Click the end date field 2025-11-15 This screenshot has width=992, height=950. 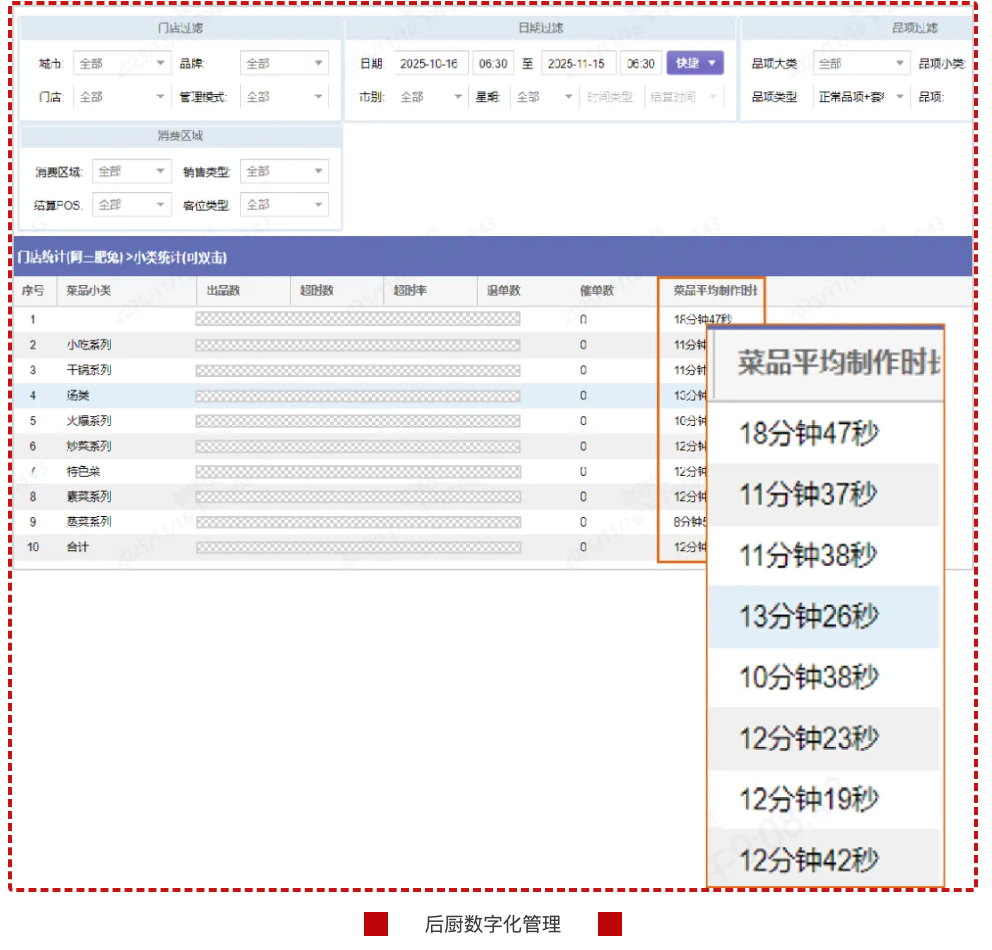point(579,64)
